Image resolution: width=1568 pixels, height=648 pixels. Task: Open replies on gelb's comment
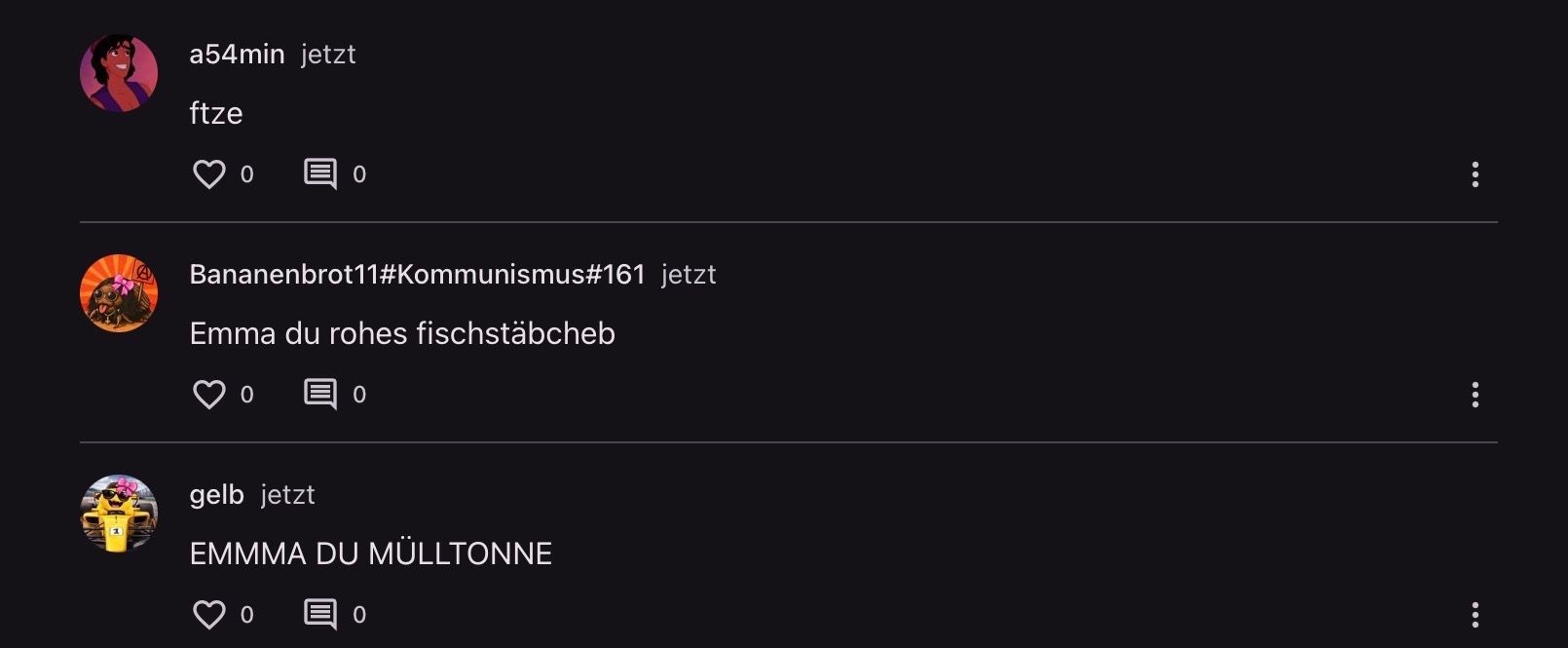(x=320, y=615)
